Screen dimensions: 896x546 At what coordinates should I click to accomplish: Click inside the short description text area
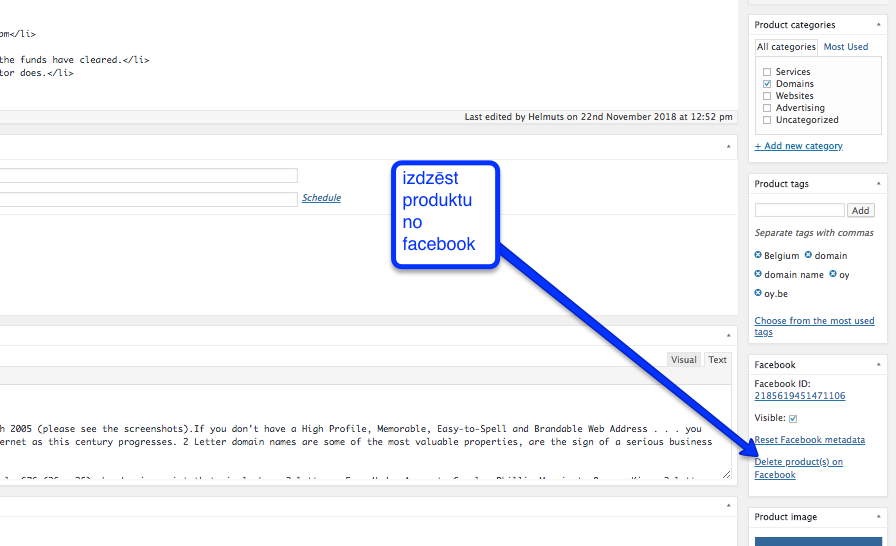coord(366,432)
